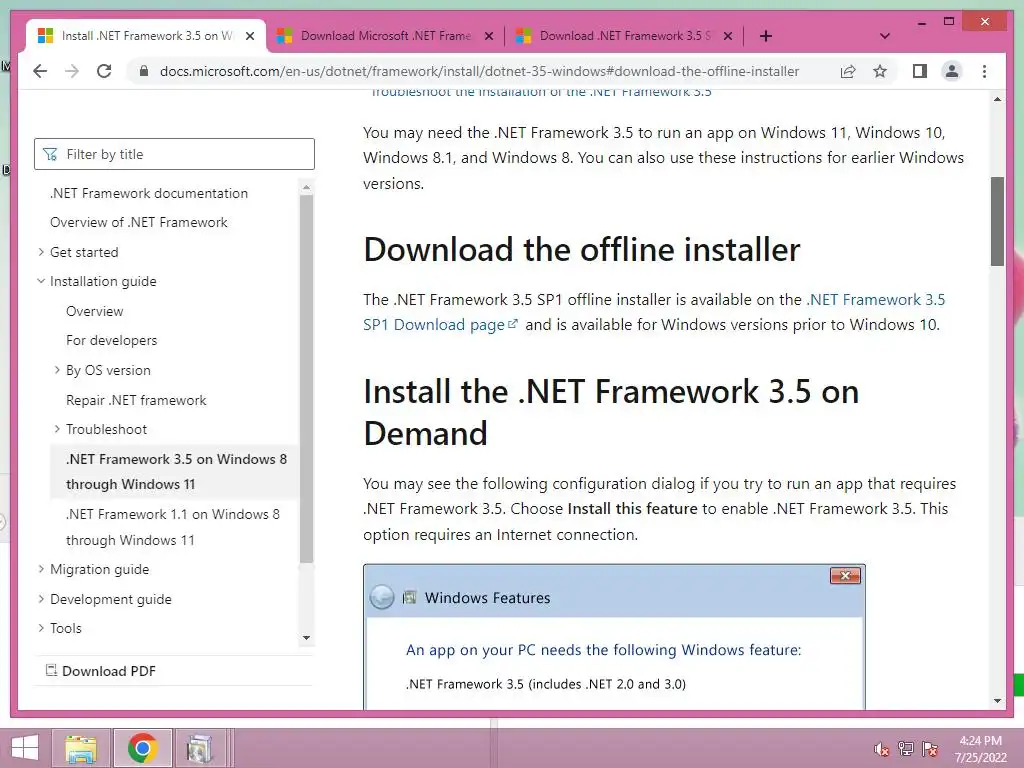
Task: Click the Chrome taskbar icon
Action: pos(142,748)
